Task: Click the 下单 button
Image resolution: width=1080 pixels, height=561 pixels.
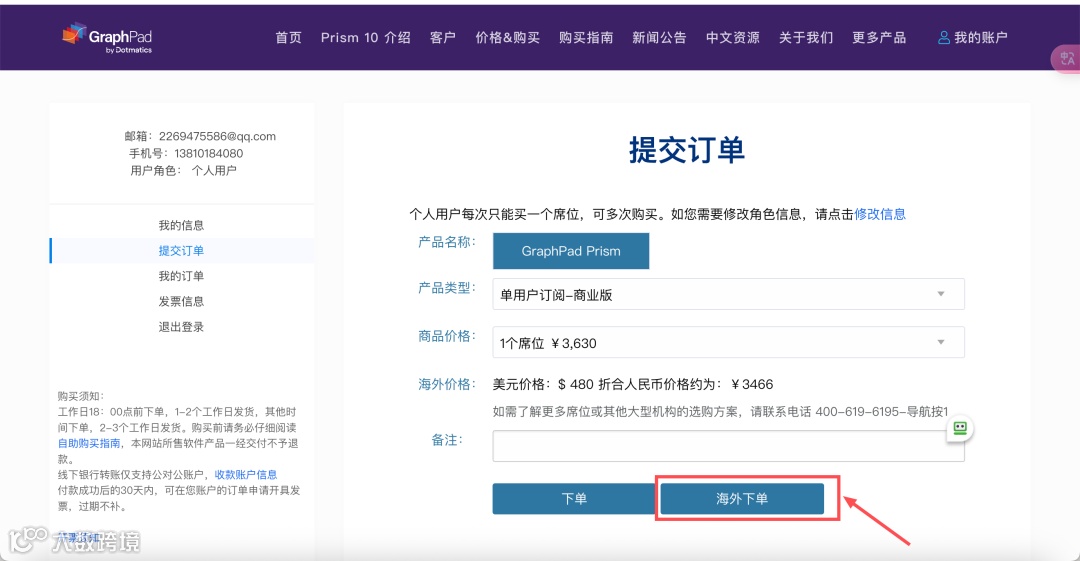Action: point(574,498)
